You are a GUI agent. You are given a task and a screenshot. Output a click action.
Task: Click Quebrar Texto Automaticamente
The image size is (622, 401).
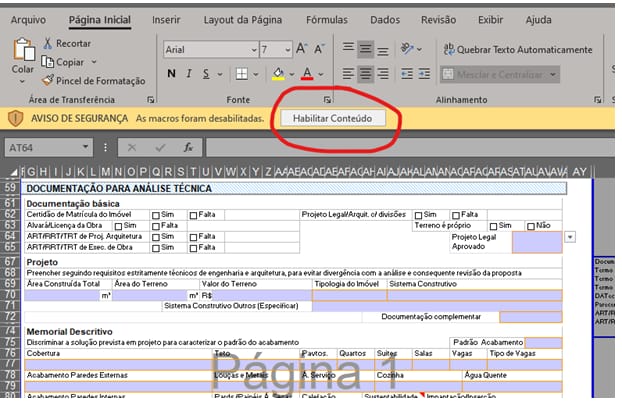click(x=516, y=50)
